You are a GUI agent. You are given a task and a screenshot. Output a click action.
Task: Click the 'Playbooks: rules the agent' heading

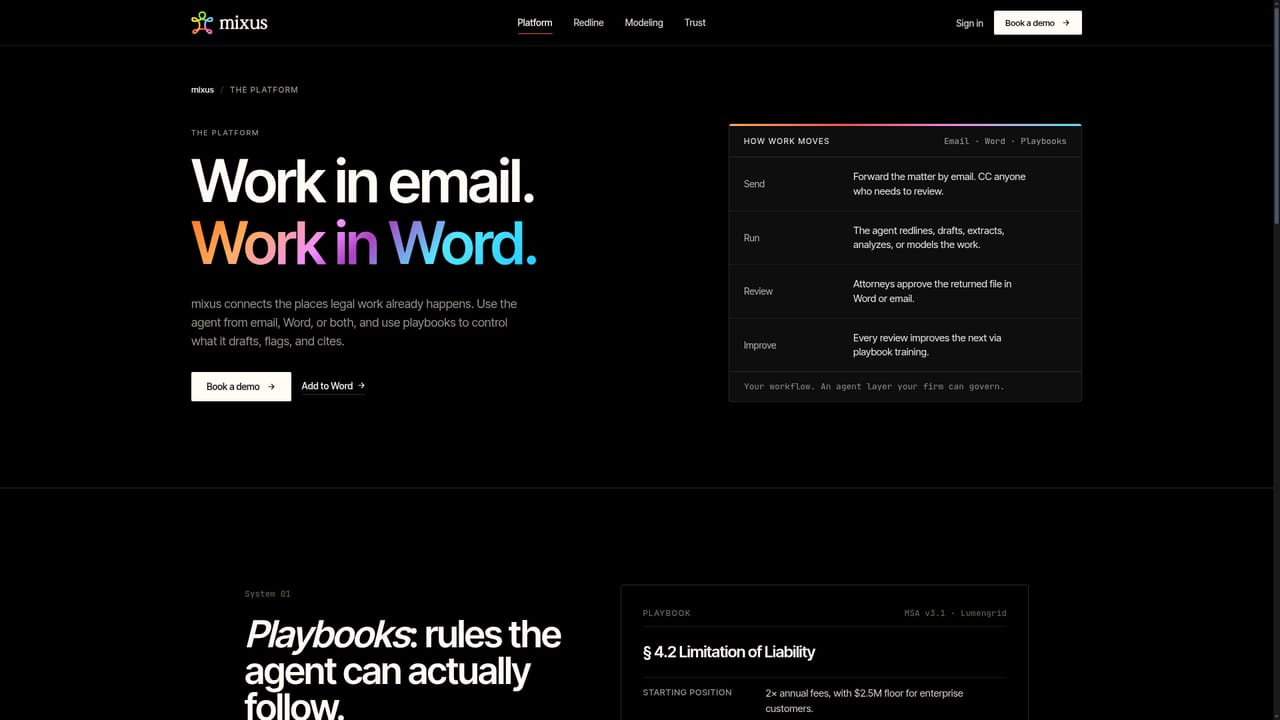(403, 670)
